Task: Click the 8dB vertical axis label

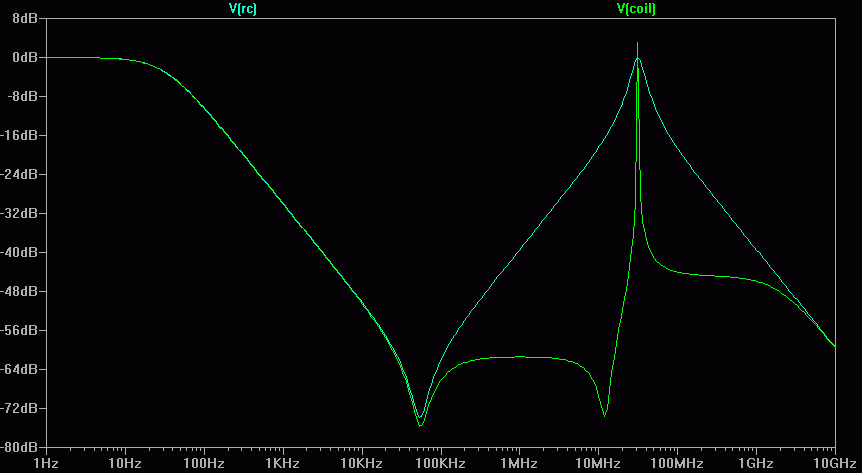Action: (x=25, y=19)
